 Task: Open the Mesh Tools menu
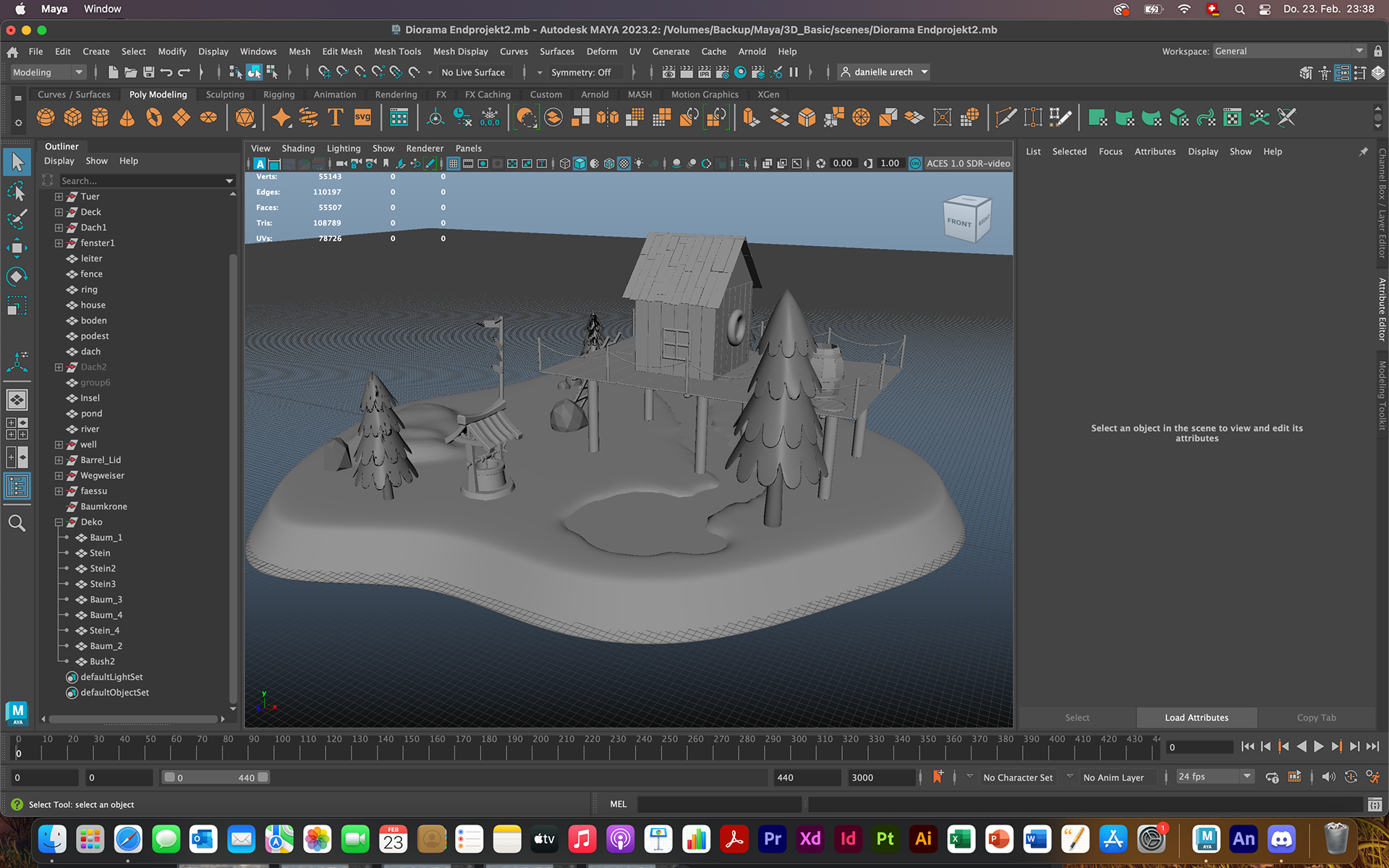click(397, 51)
